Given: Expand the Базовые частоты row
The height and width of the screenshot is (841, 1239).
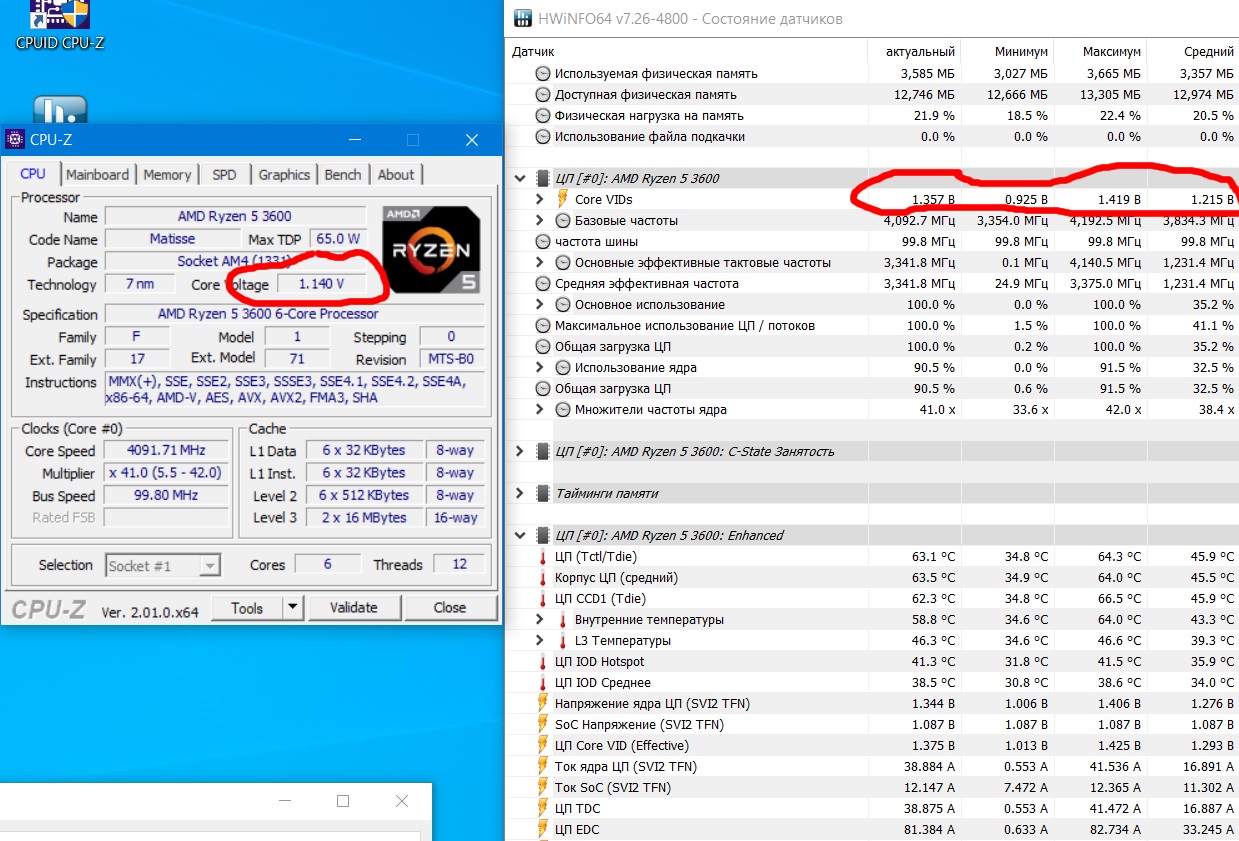Looking at the screenshot, I should (540, 220).
